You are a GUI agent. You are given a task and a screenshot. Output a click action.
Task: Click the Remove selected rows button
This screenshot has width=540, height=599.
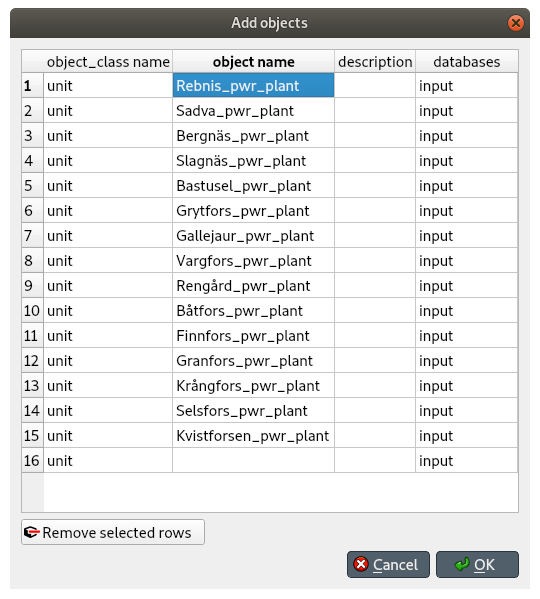113,532
